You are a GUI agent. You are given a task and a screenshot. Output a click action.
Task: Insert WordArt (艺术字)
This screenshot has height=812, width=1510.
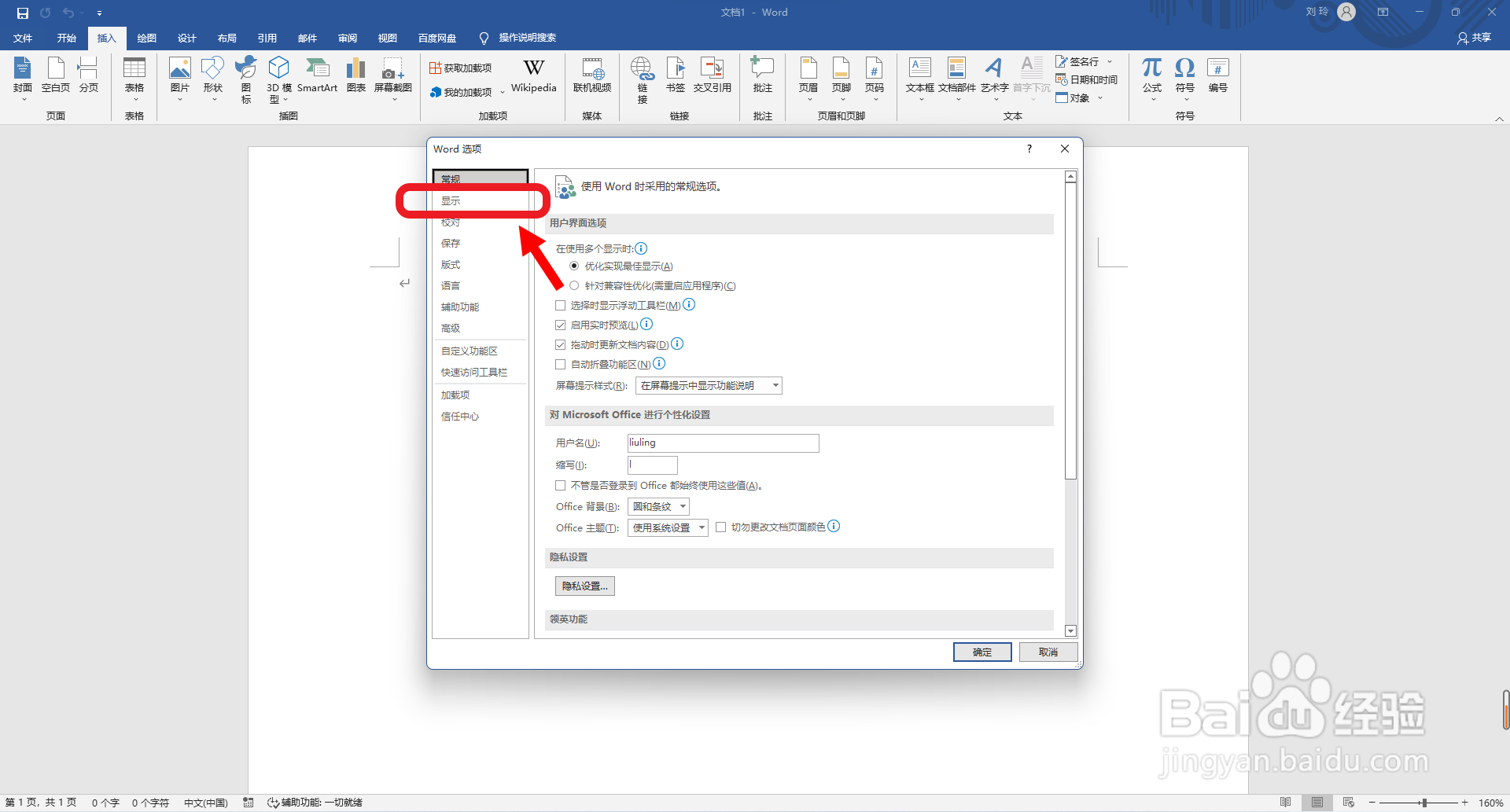995,77
